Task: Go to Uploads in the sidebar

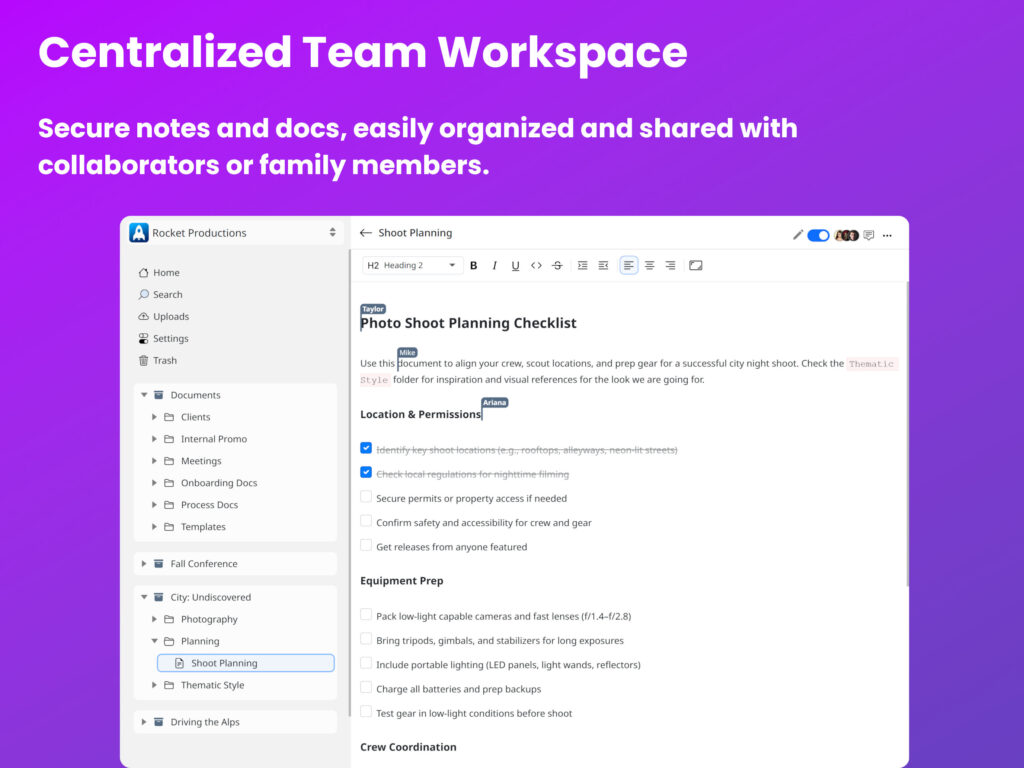Action: click(171, 317)
